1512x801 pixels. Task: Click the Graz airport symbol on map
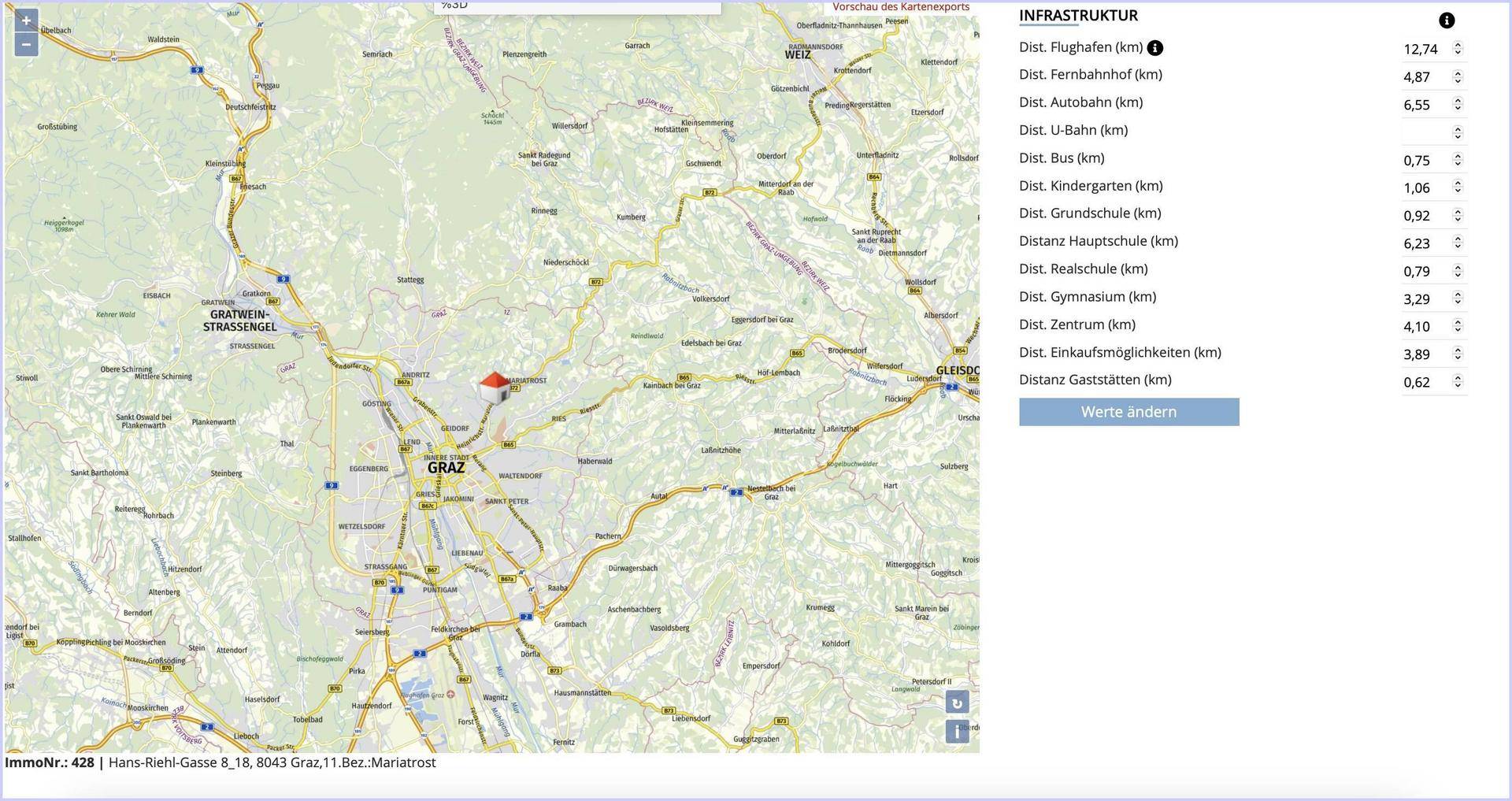450,695
